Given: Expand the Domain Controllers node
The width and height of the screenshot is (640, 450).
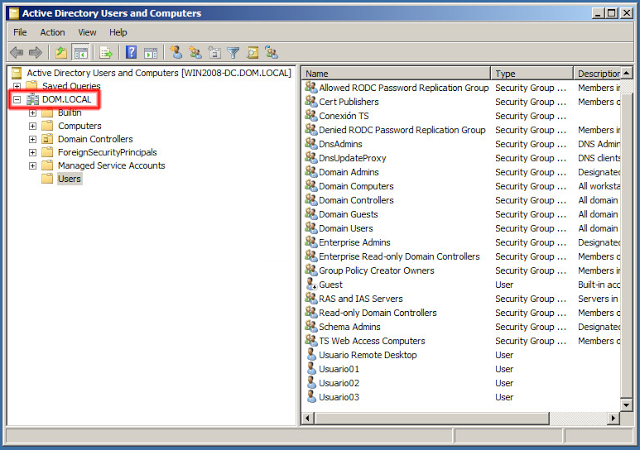Looking at the screenshot, I should 32,139.
